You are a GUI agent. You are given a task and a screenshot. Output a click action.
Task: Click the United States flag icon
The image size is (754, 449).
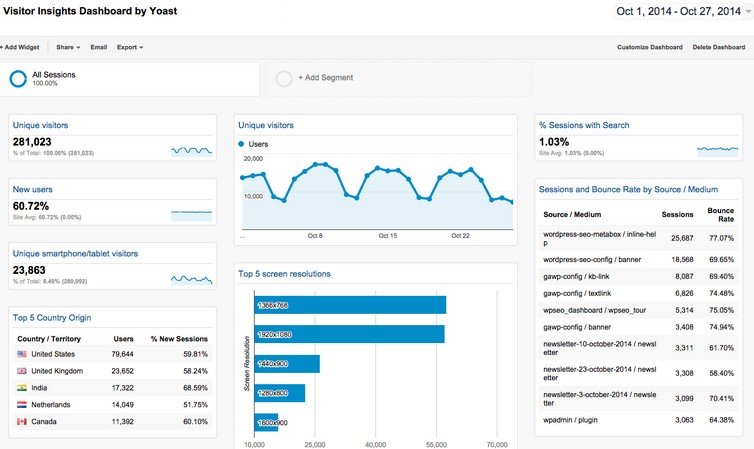[22, 354]
